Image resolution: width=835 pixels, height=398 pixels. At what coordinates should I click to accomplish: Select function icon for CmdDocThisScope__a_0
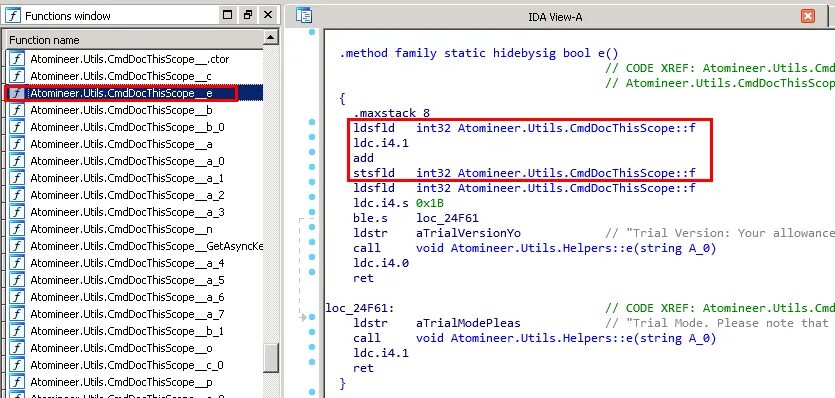[17, 161]
